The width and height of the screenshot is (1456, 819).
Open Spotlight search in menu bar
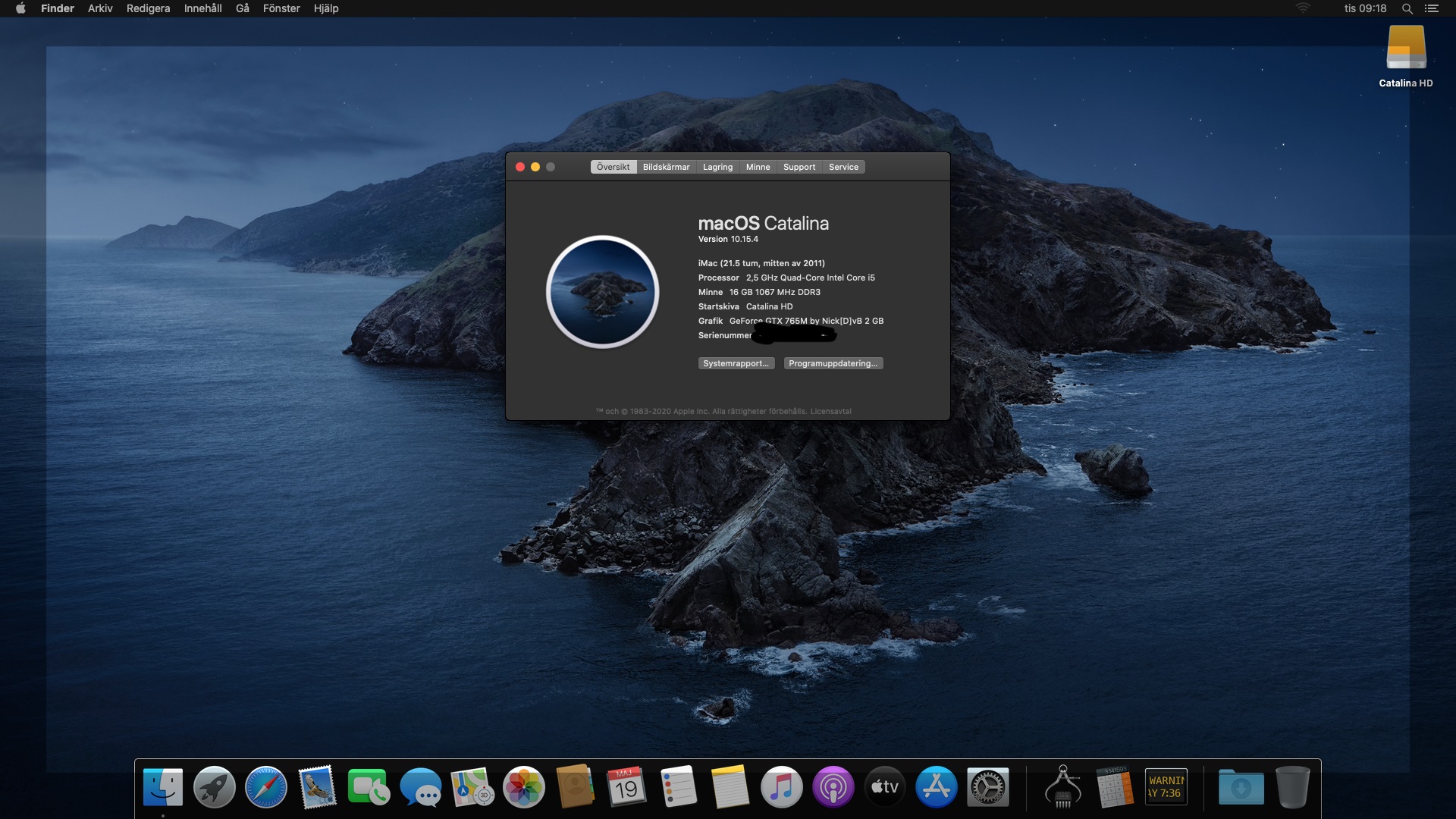tap(1407, 8)
